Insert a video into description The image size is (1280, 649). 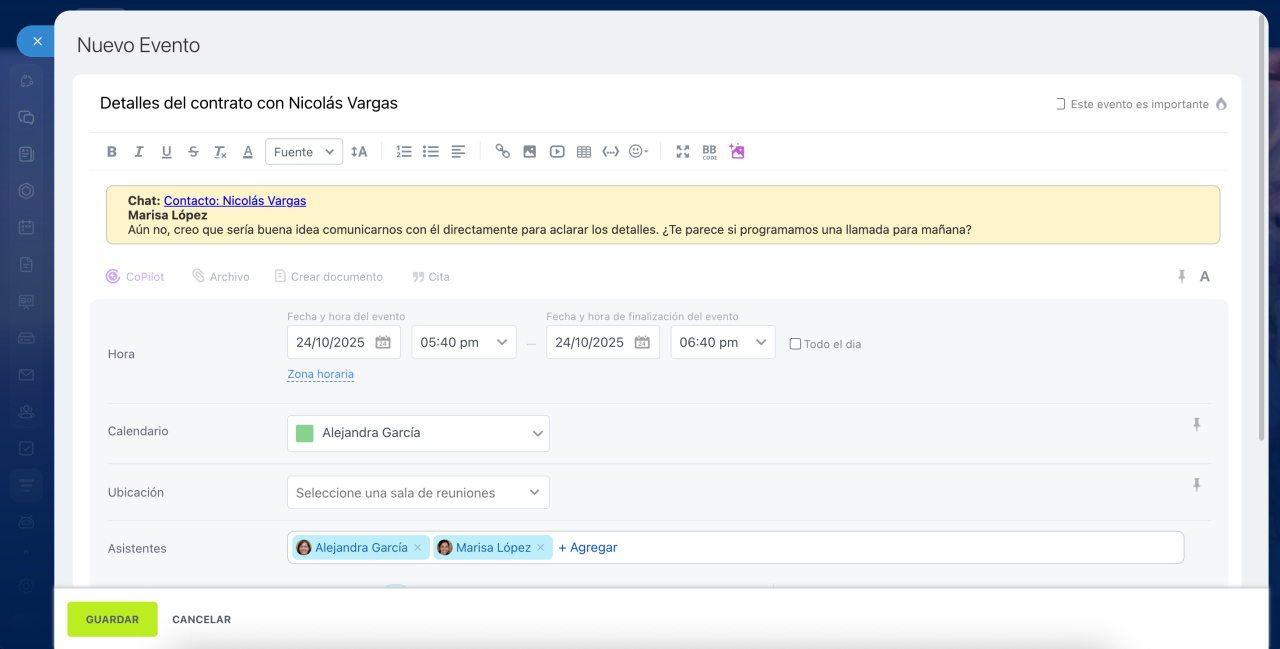[557, 152]
